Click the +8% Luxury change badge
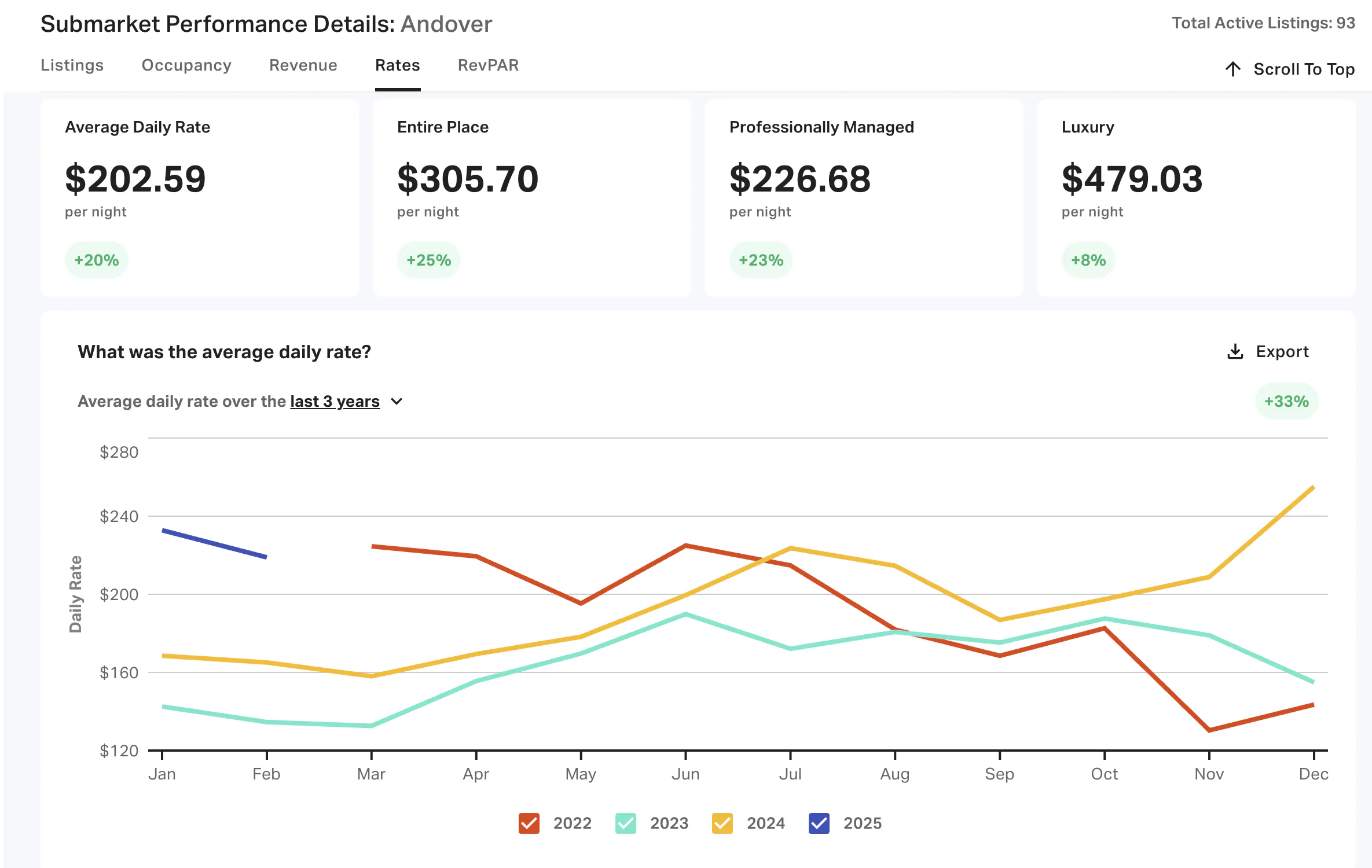The height and width of the screenshot is (868, 1372). [1088, 260]
